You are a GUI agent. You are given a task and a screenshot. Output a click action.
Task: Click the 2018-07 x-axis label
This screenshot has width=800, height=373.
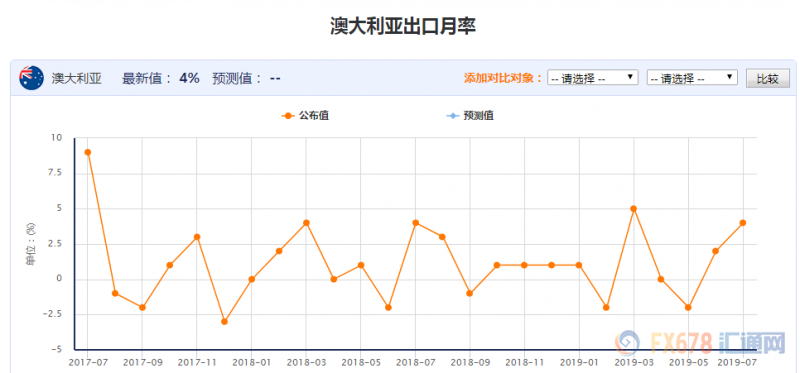click(x=415, y=362)
